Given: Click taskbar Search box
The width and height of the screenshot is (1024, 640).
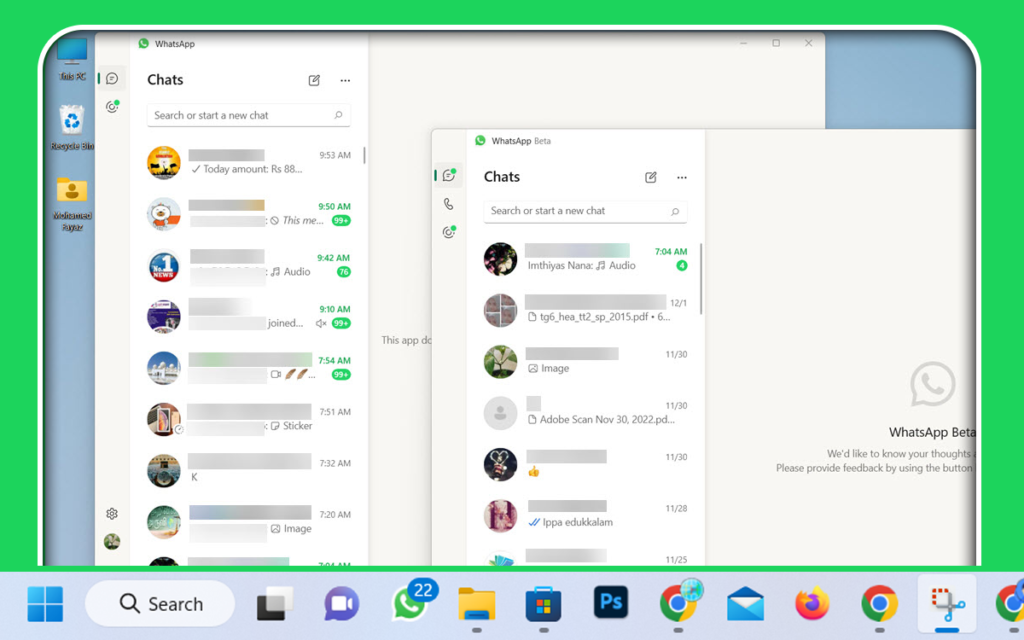Looking at the screenshot, I should (x=160, y=604).
